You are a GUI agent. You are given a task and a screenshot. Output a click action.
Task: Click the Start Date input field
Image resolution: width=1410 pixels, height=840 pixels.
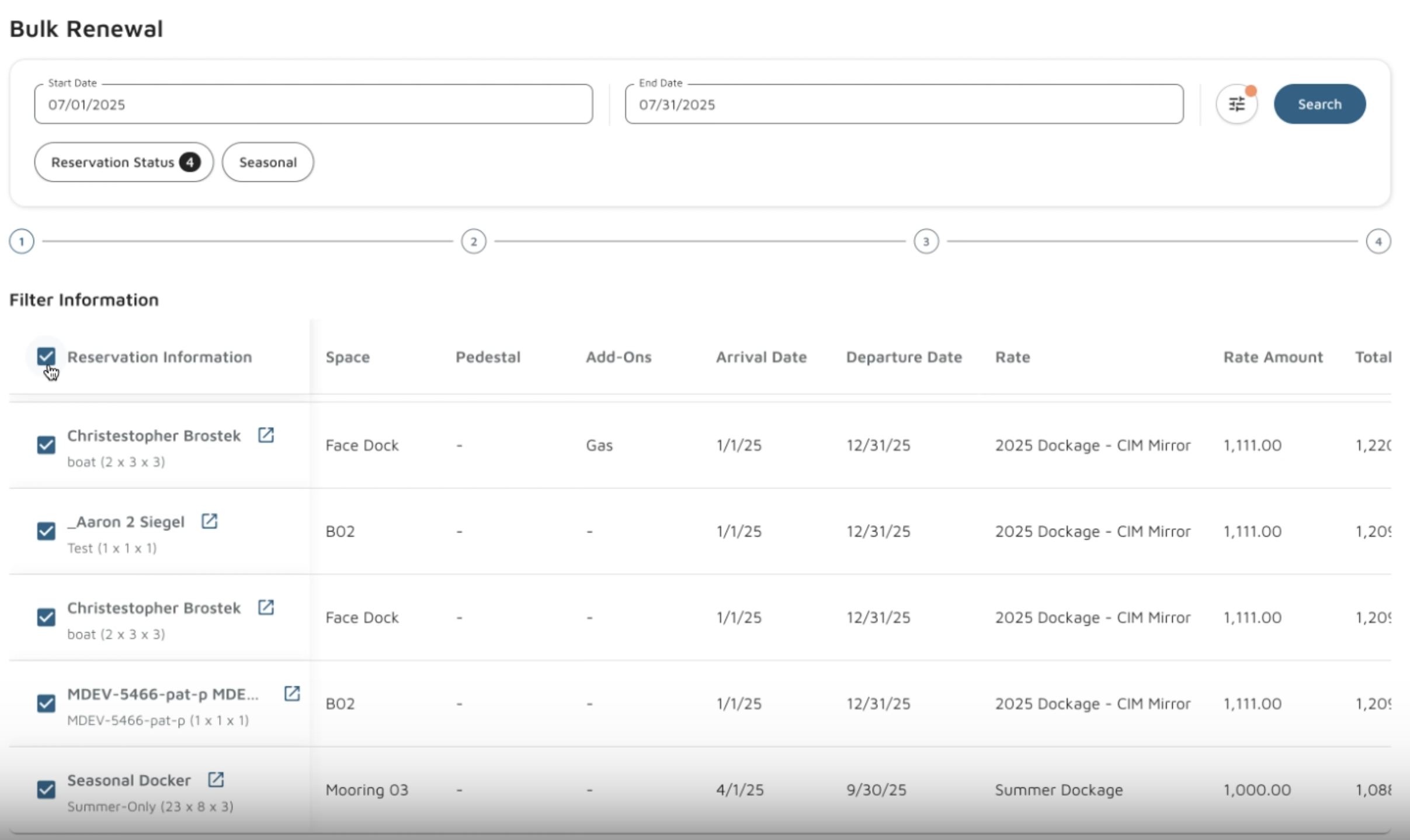pyautogui.click(x=313, y=105)
